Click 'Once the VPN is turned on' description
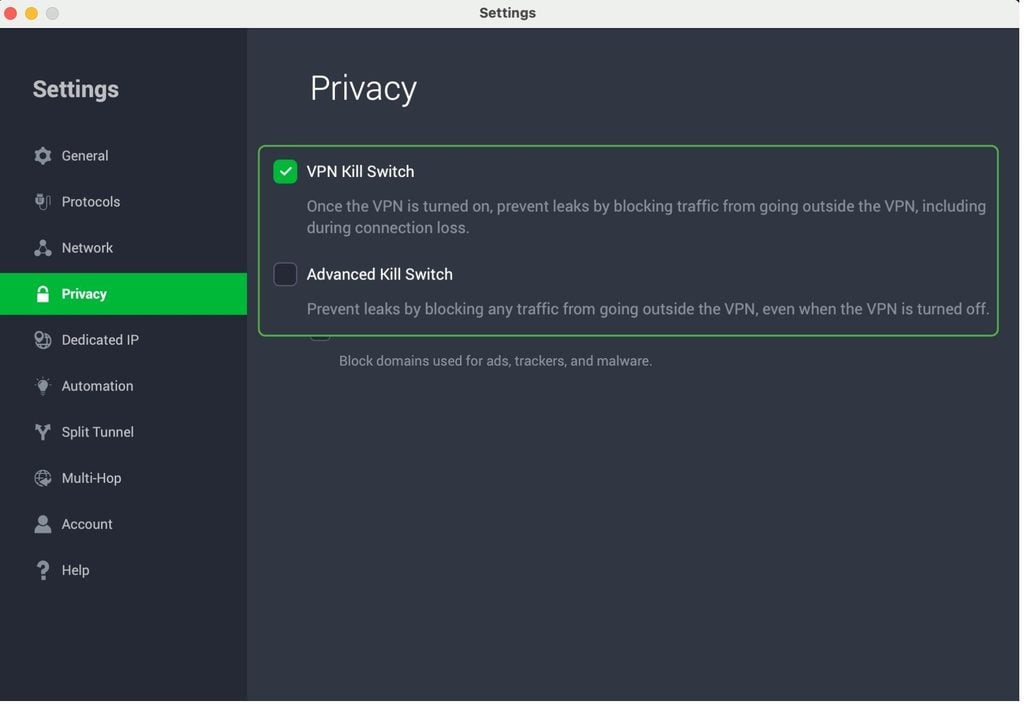 647,217
